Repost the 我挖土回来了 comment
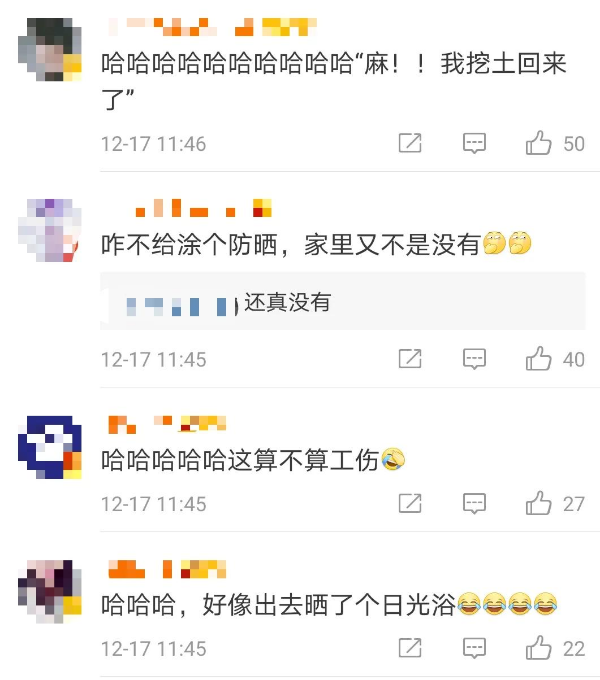The image size is (600, 680). (x=410, y=143)
